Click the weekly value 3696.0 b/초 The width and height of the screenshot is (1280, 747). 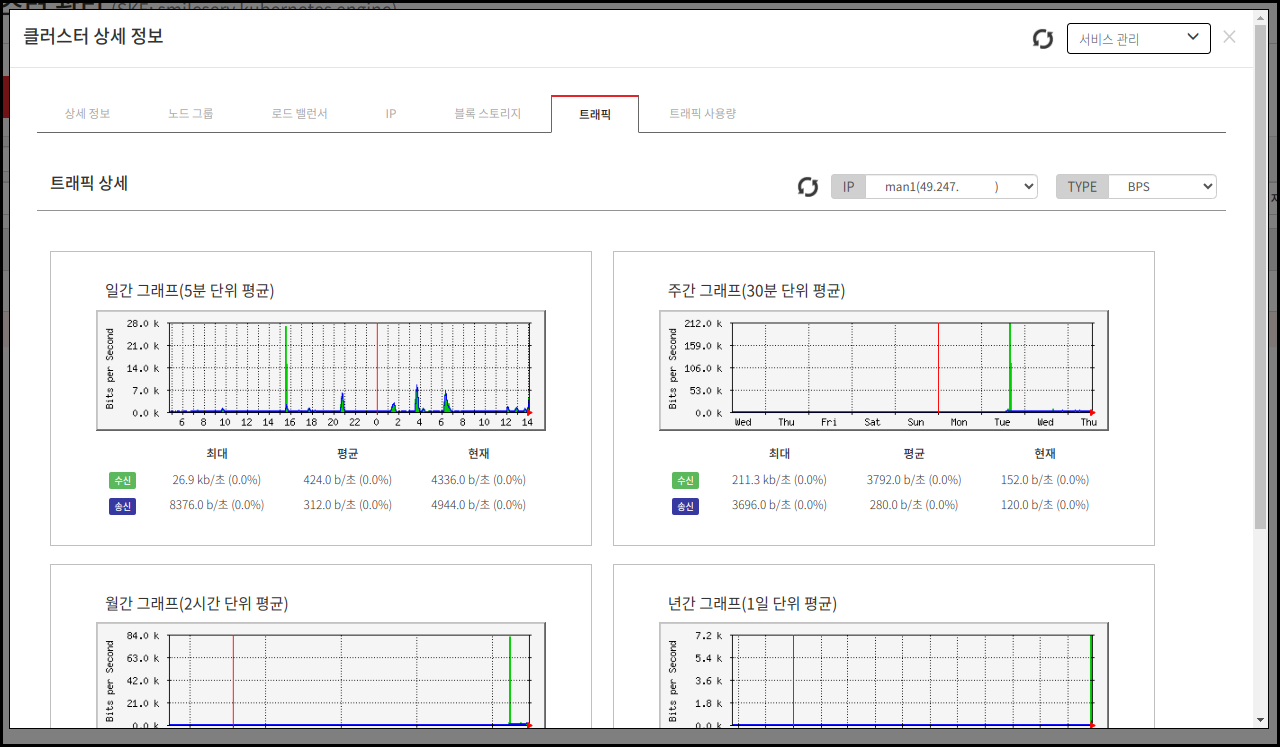pyautogui.click(x=780, y=505)
